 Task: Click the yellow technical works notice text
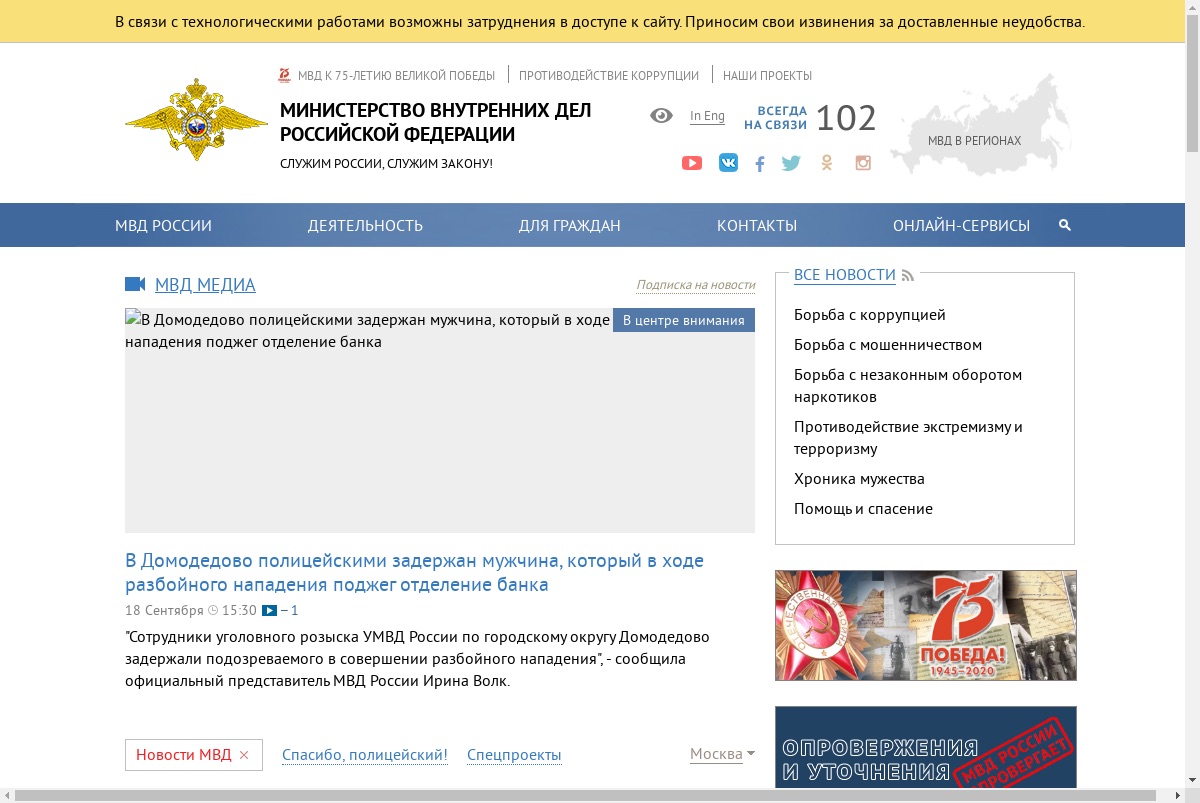point(600,22)
